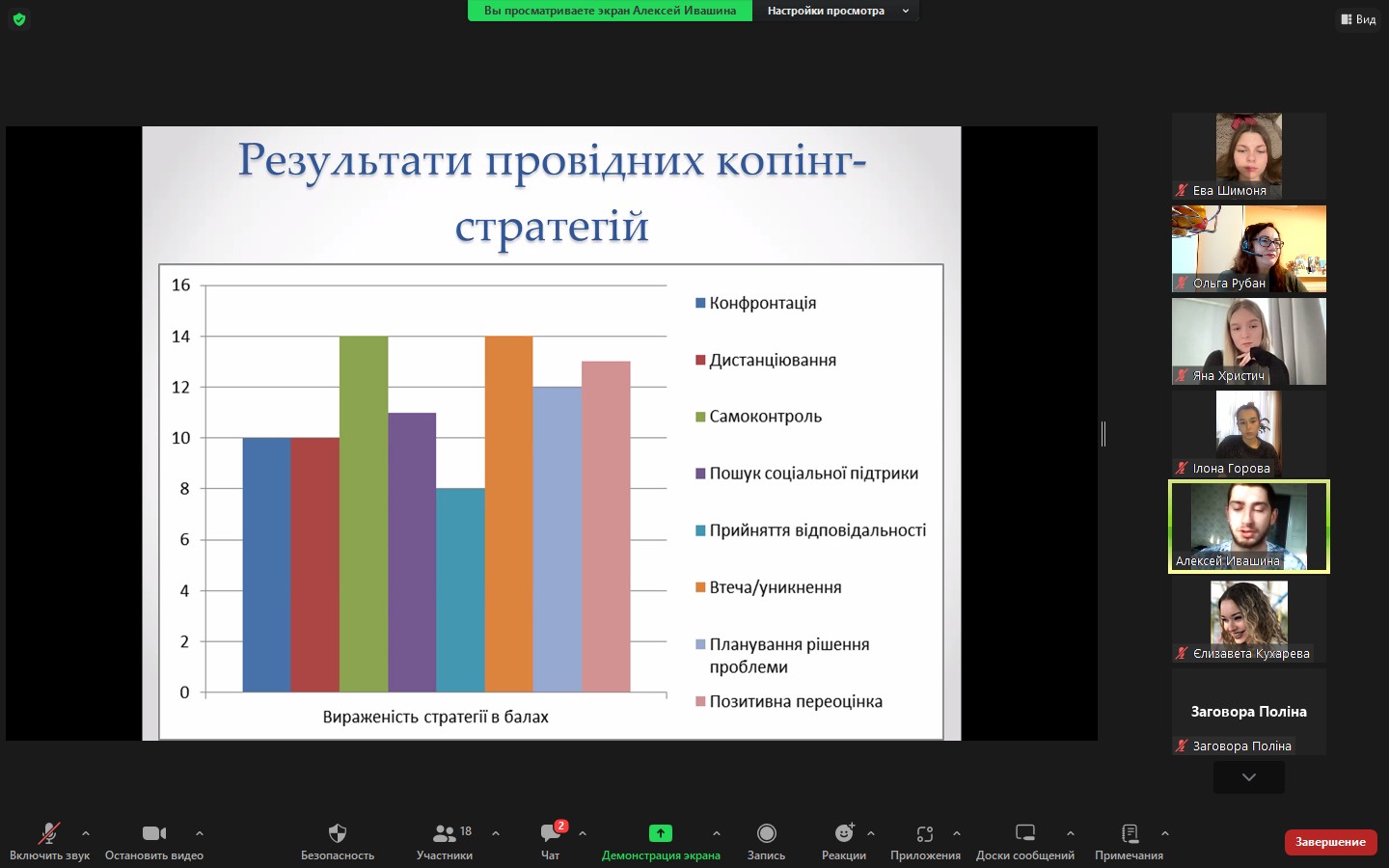Open the Security shield icon
Screen dimensions: 1389x868
[337, 832]
